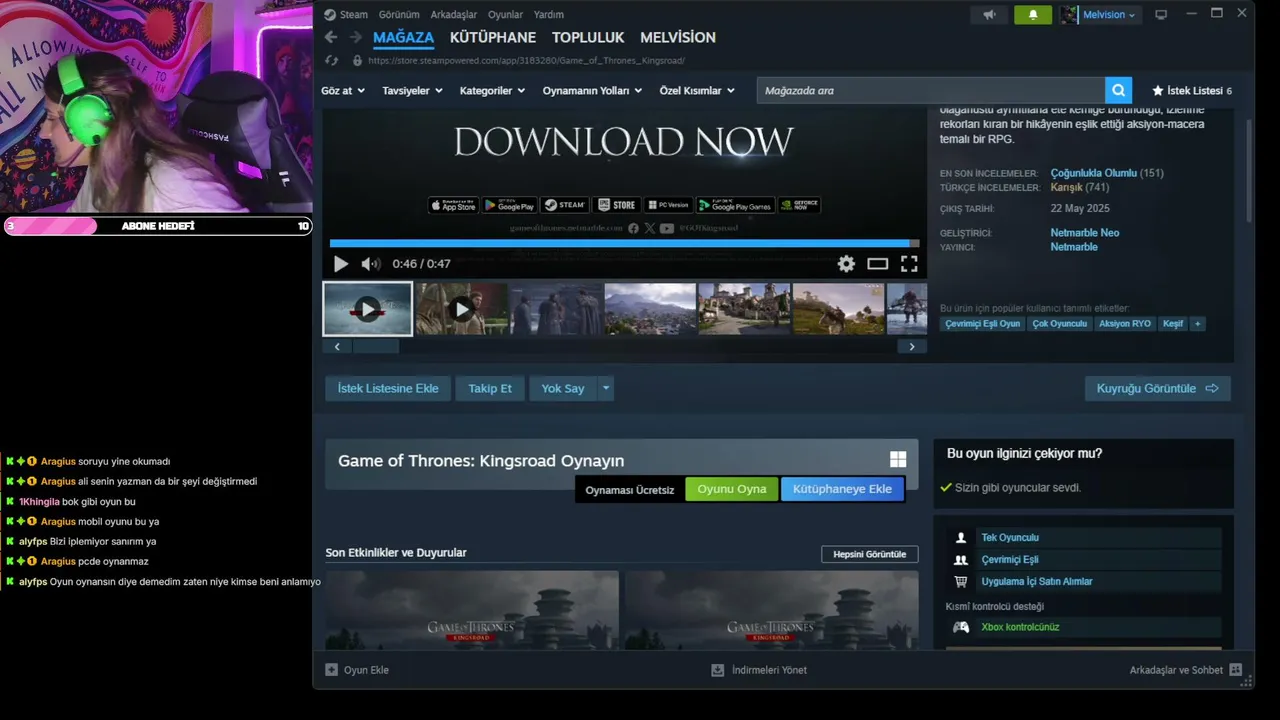Click the single player icon
The image size is (1280, 720).
[961, 538]
